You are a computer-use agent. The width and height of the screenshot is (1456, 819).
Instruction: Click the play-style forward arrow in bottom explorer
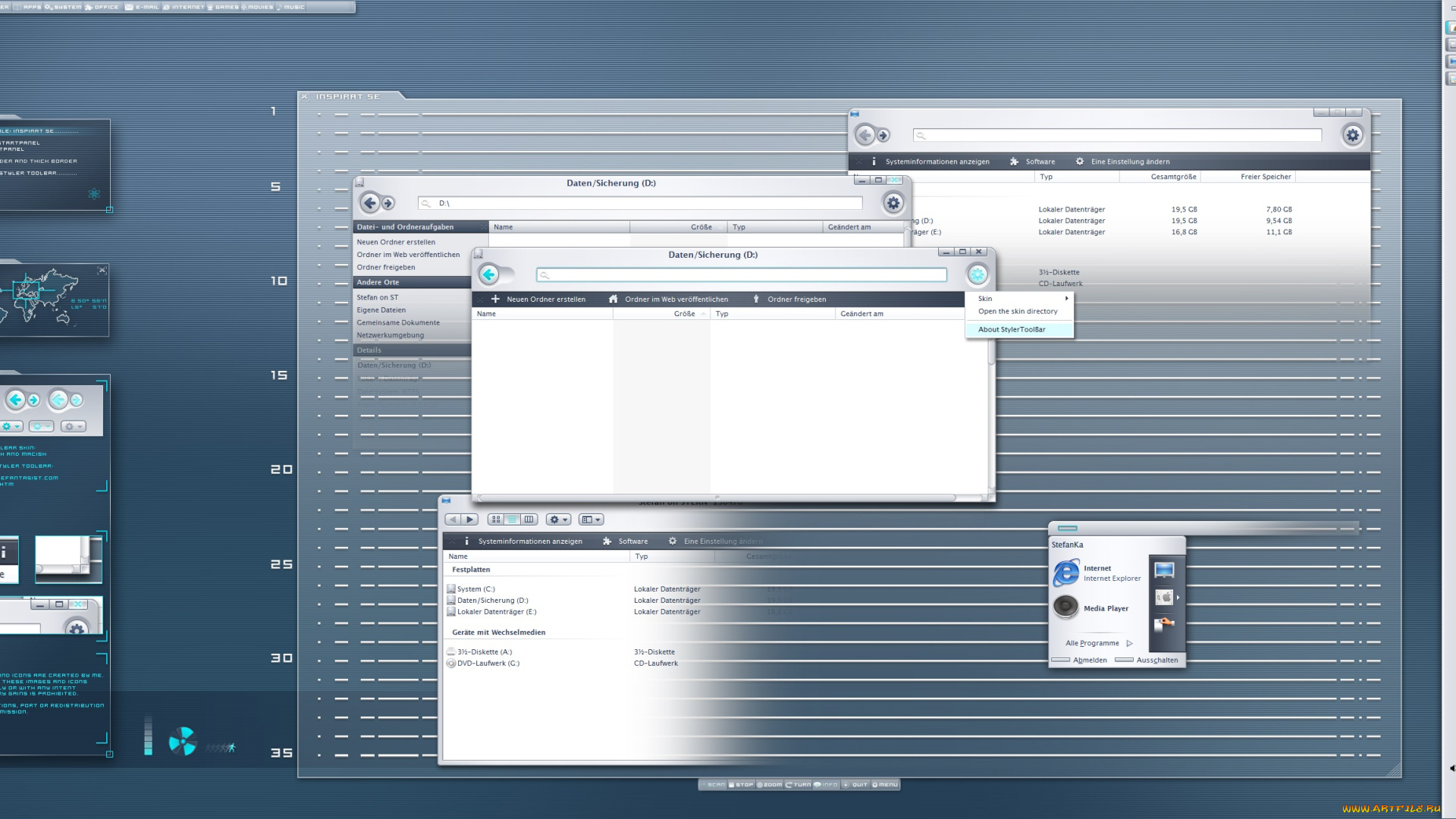point(470,519)
